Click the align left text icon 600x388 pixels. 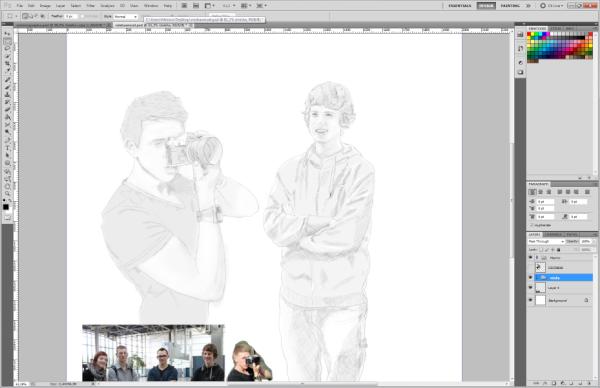pos(532,192)
